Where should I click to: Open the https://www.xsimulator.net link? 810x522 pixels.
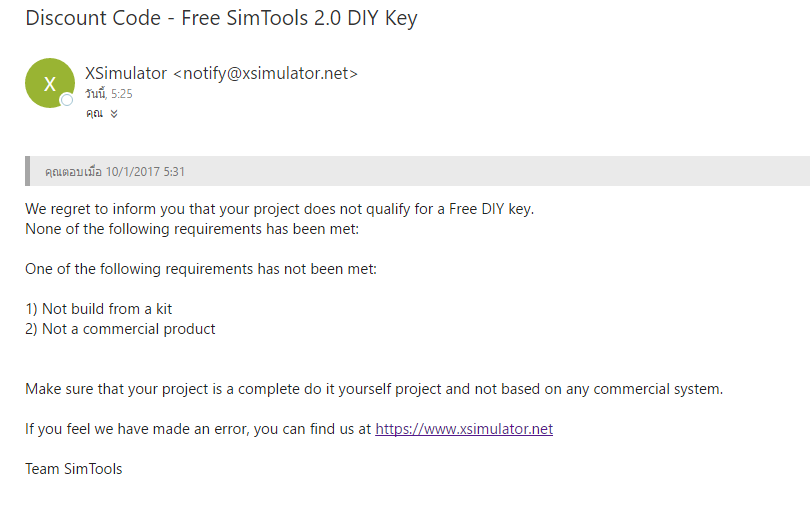click(x=464, y=429)
